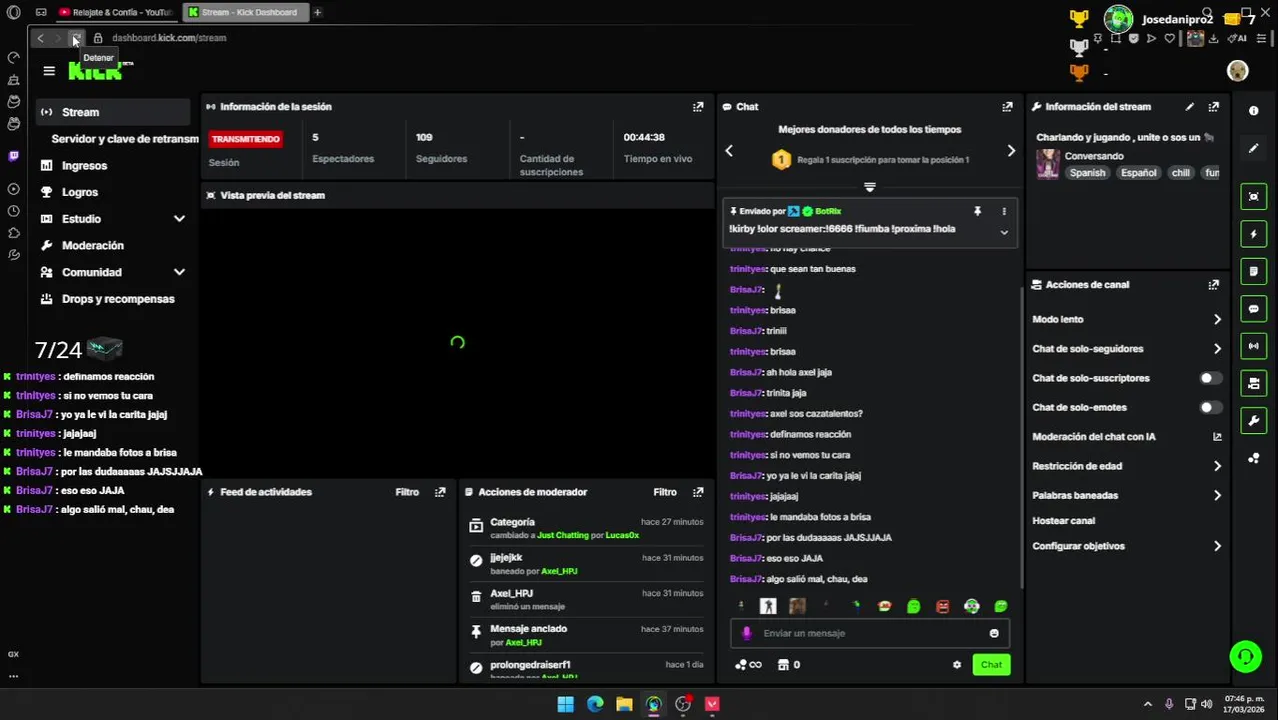
Task: Toggle Chat de solo-suscriptores switch
Action: coord(1210,378)
